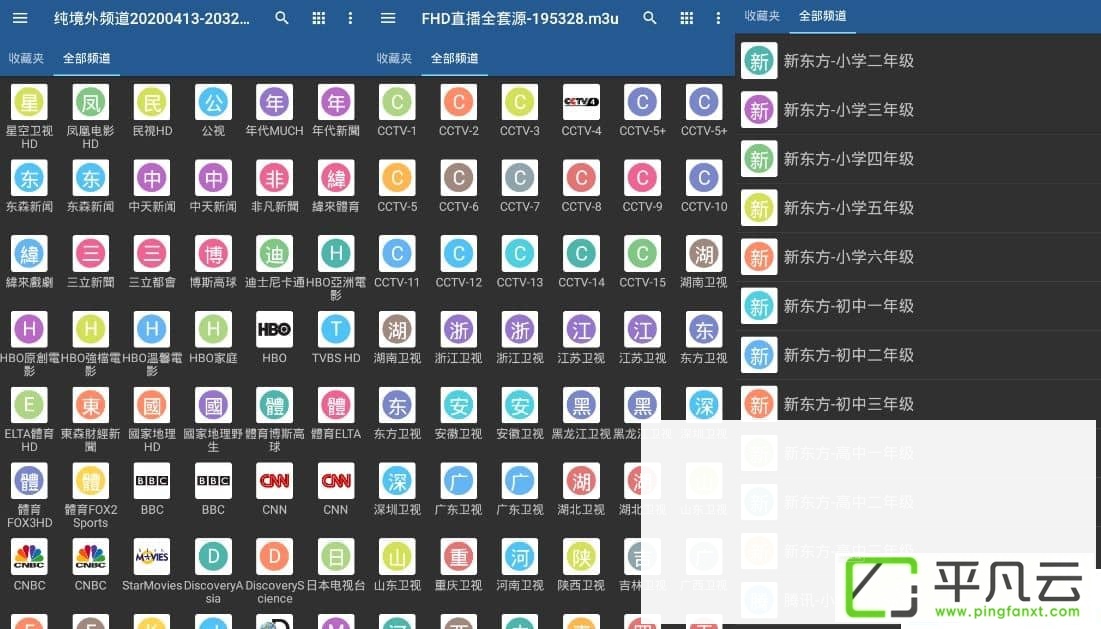Viewport: 1101px width, 629px height.
Task: Open StarMovies channel
Action: (152, 565)
